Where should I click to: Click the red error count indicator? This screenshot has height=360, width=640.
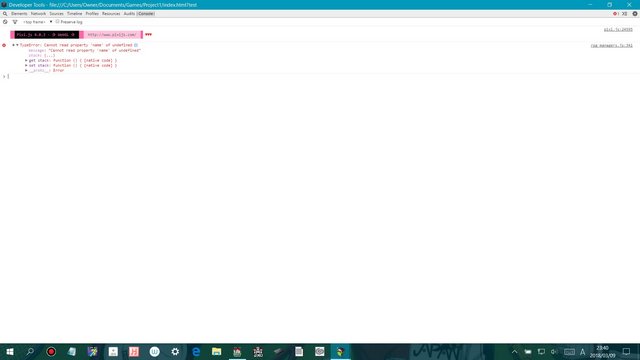point(616,13)
